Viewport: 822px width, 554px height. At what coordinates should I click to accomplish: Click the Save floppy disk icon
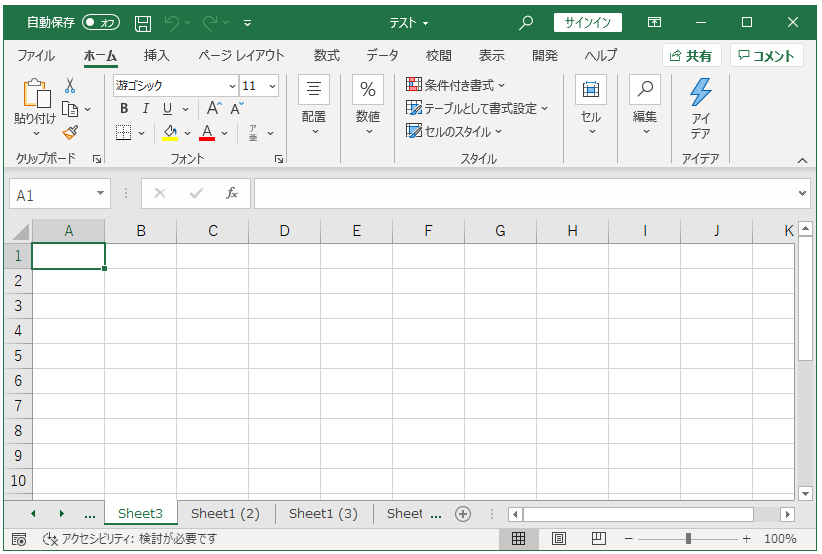(x=143, y=22)
